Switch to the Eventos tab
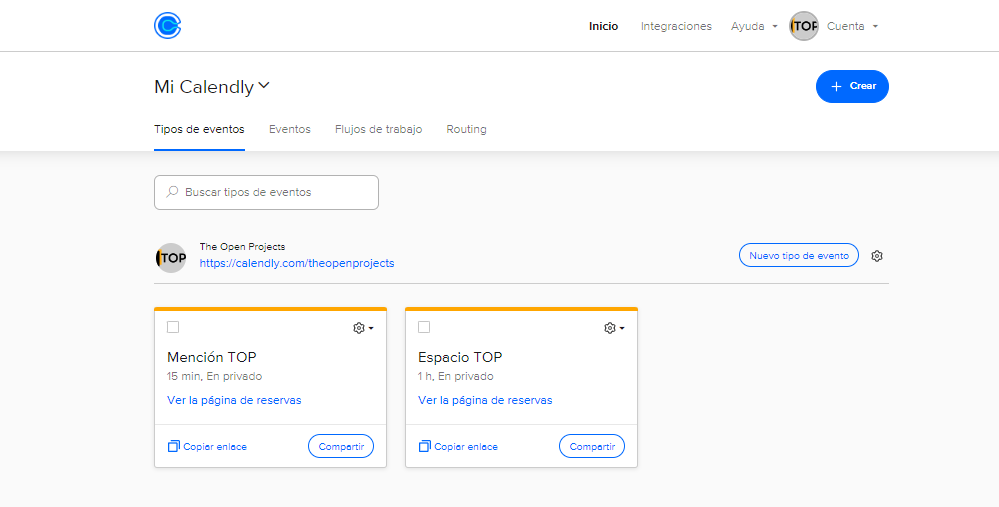 [x=290, y=129]
